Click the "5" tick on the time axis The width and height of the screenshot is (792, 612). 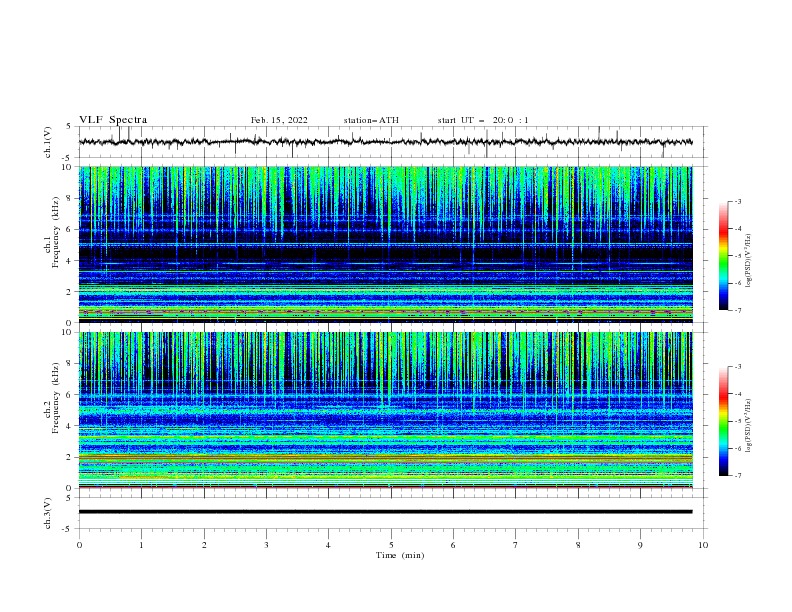tap(391, 545)
